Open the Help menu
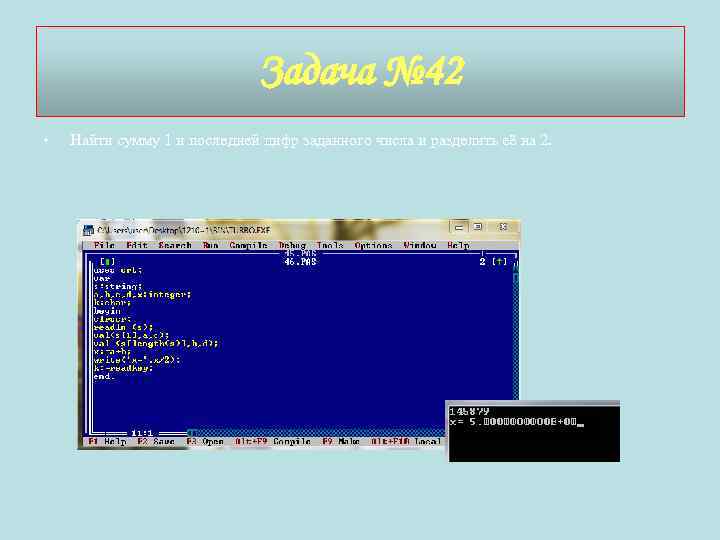Viewport: 720px width, 540px height. 458,245
